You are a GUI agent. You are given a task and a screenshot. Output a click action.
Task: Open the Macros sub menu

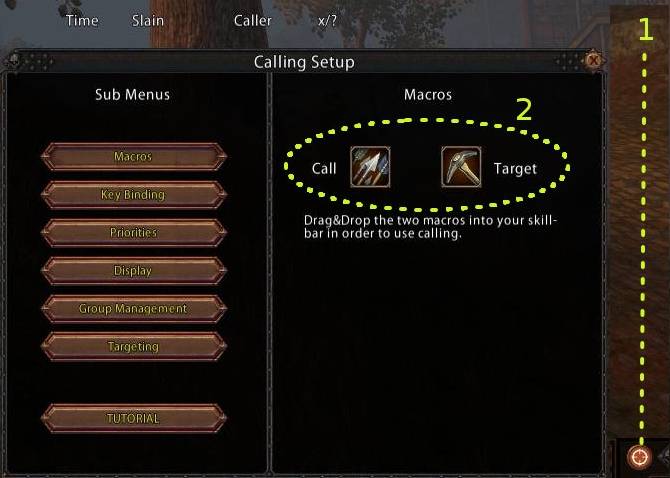pos(133,156)
